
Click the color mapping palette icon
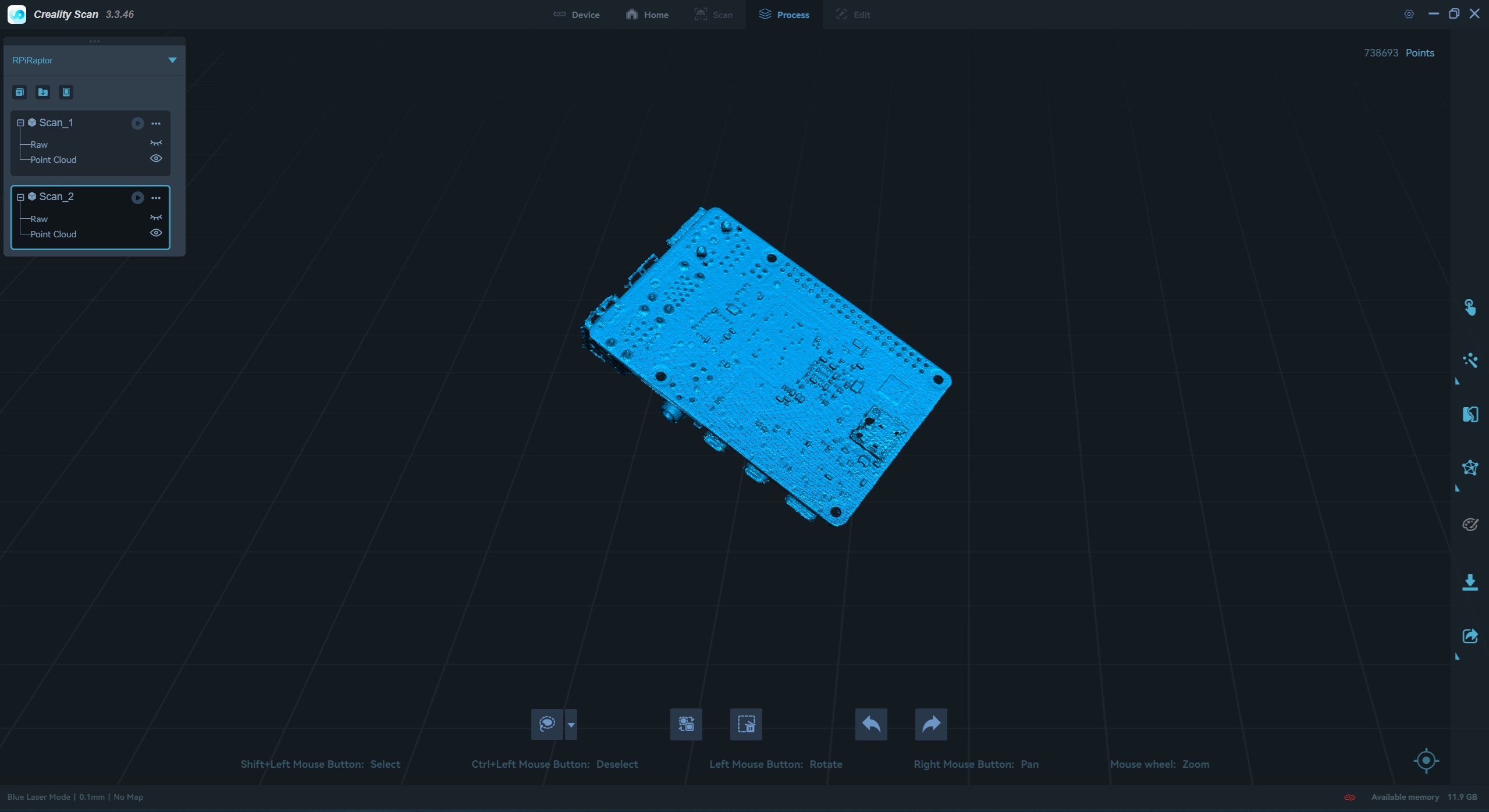[x=1470, y=524]
